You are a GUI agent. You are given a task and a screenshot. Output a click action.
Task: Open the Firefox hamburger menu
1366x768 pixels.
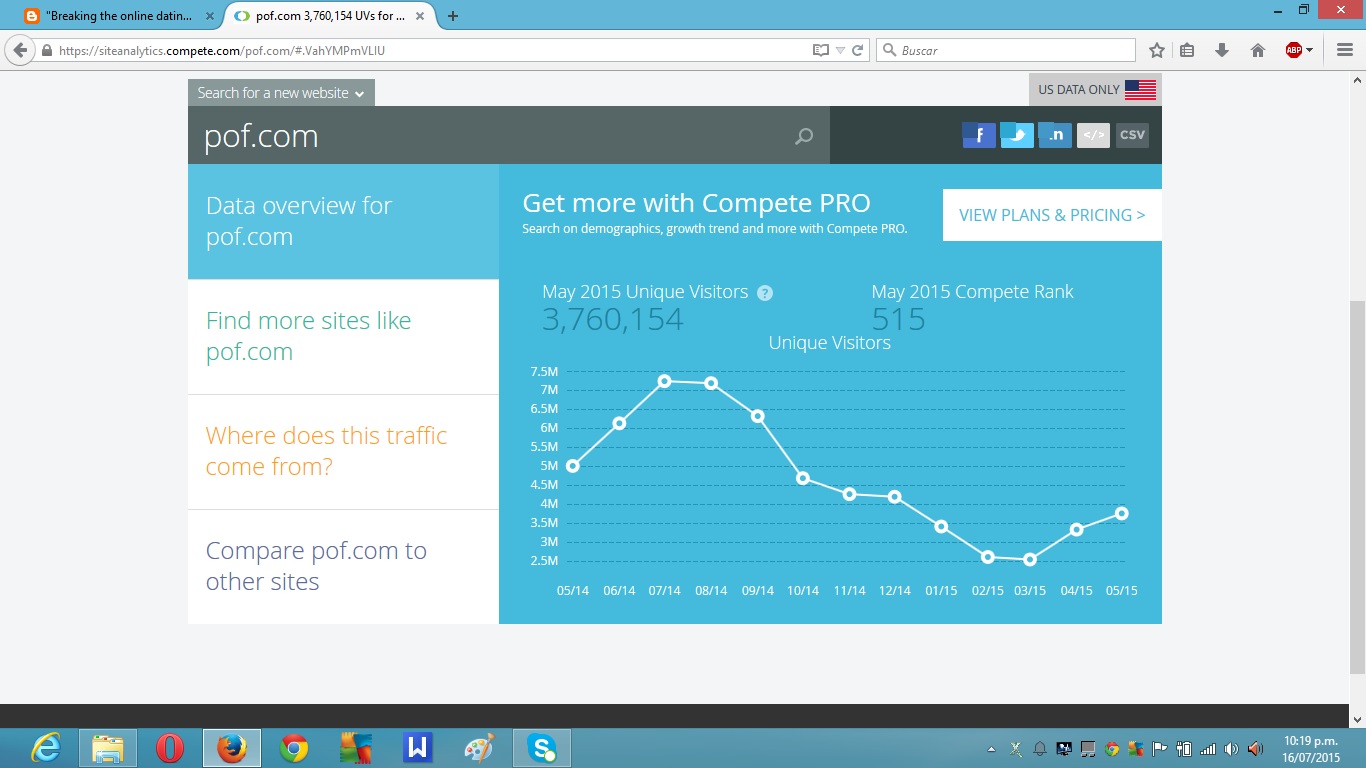[1345, 50]
